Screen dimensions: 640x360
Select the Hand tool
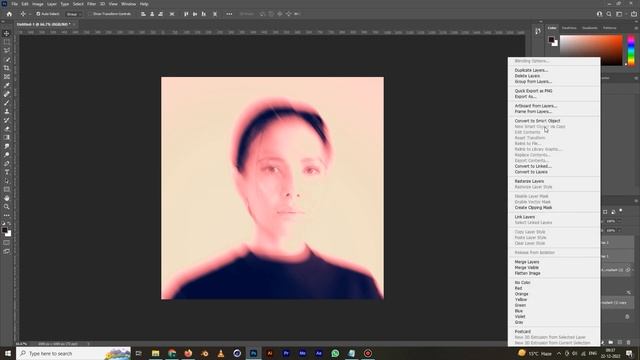point(7,198)
